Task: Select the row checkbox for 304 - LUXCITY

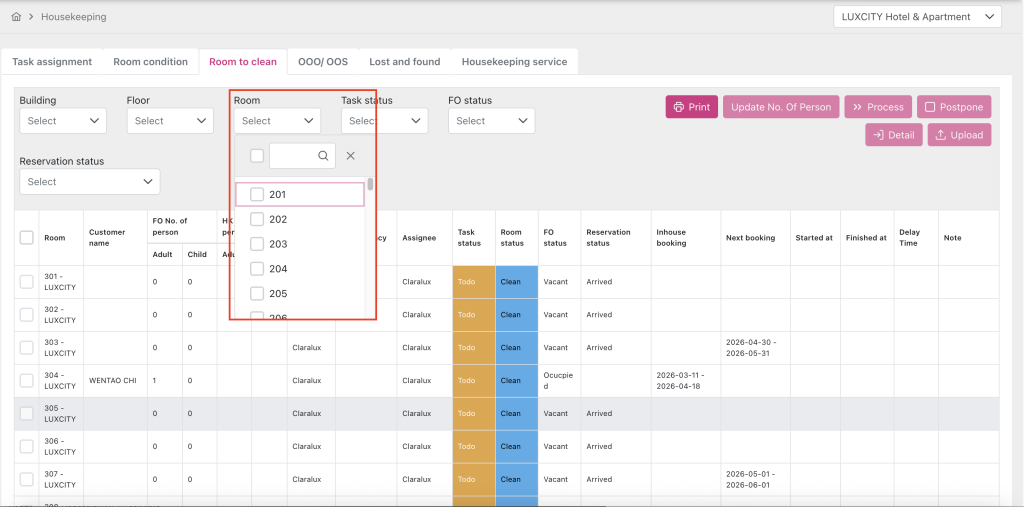Action: 26,380
